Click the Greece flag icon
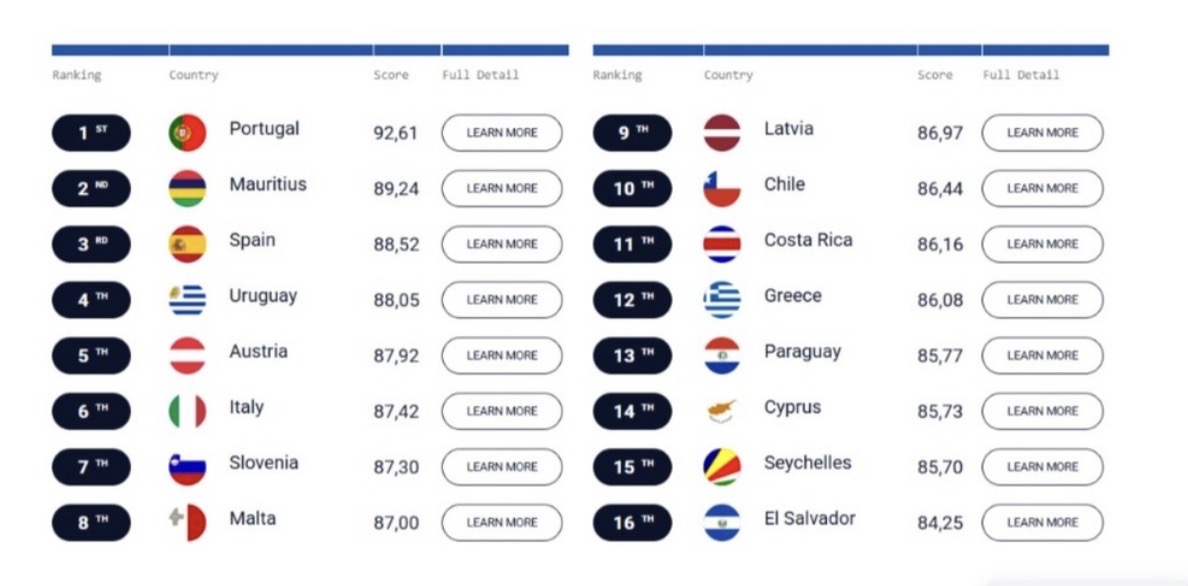 point(722,300)
